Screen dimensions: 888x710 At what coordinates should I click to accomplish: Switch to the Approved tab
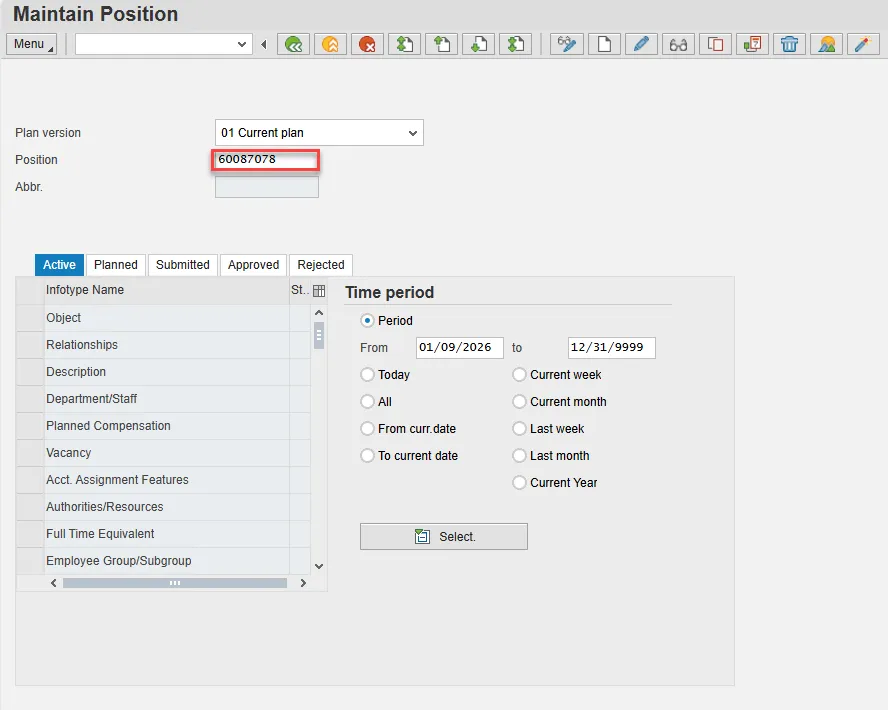253,265
